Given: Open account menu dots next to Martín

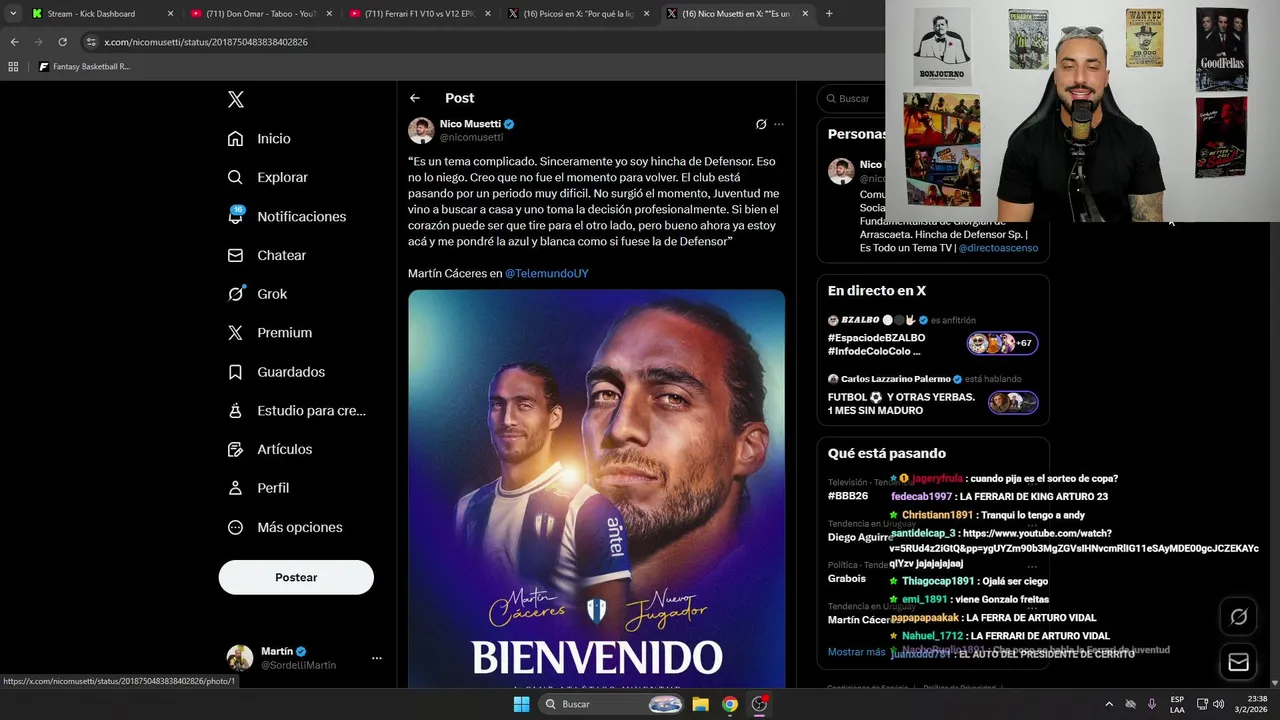Looking at the screenshot, I should (x=377, y=658).
